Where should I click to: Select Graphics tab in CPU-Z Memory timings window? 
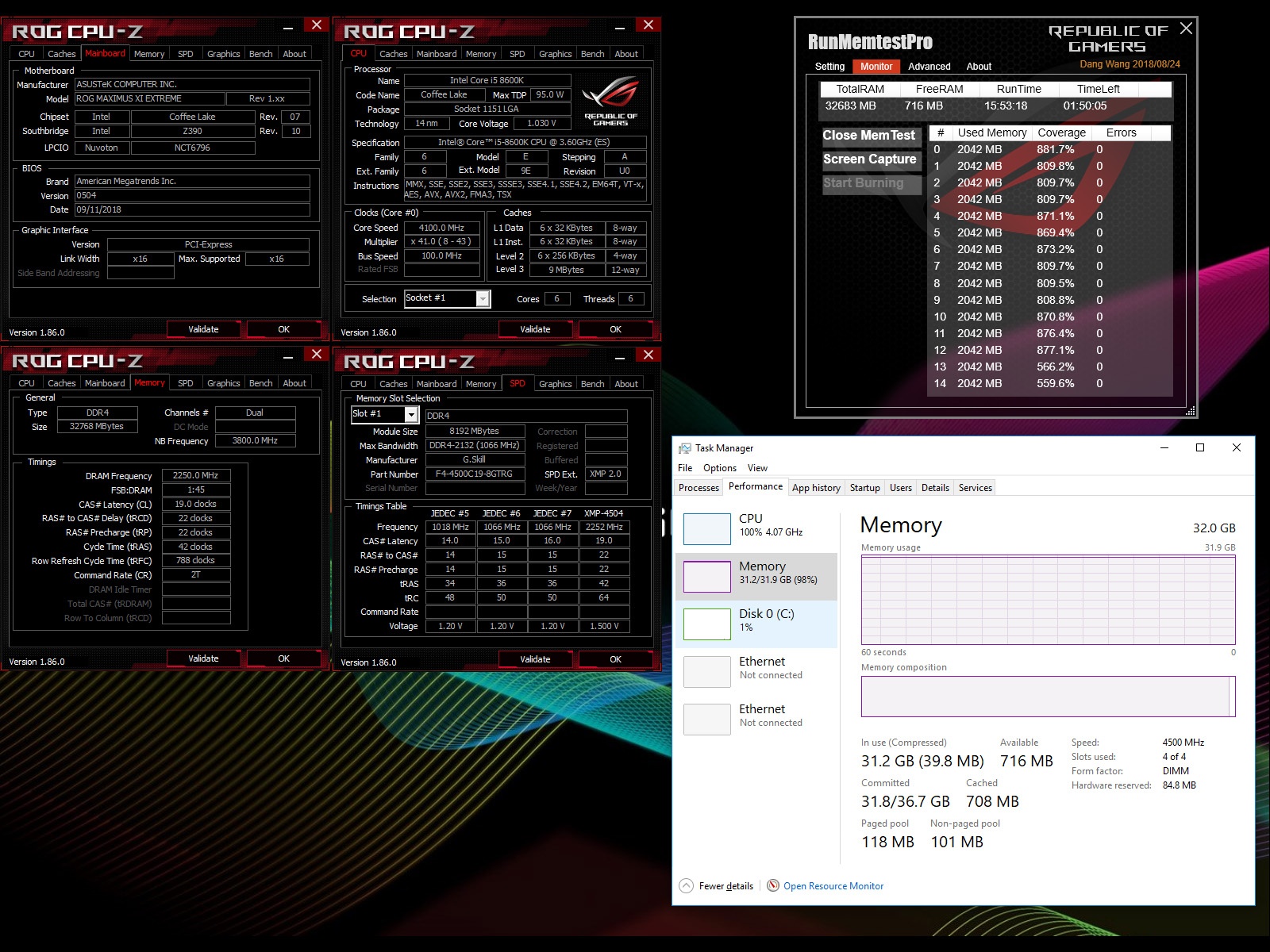pyautogui.click(x=223, y=383)
